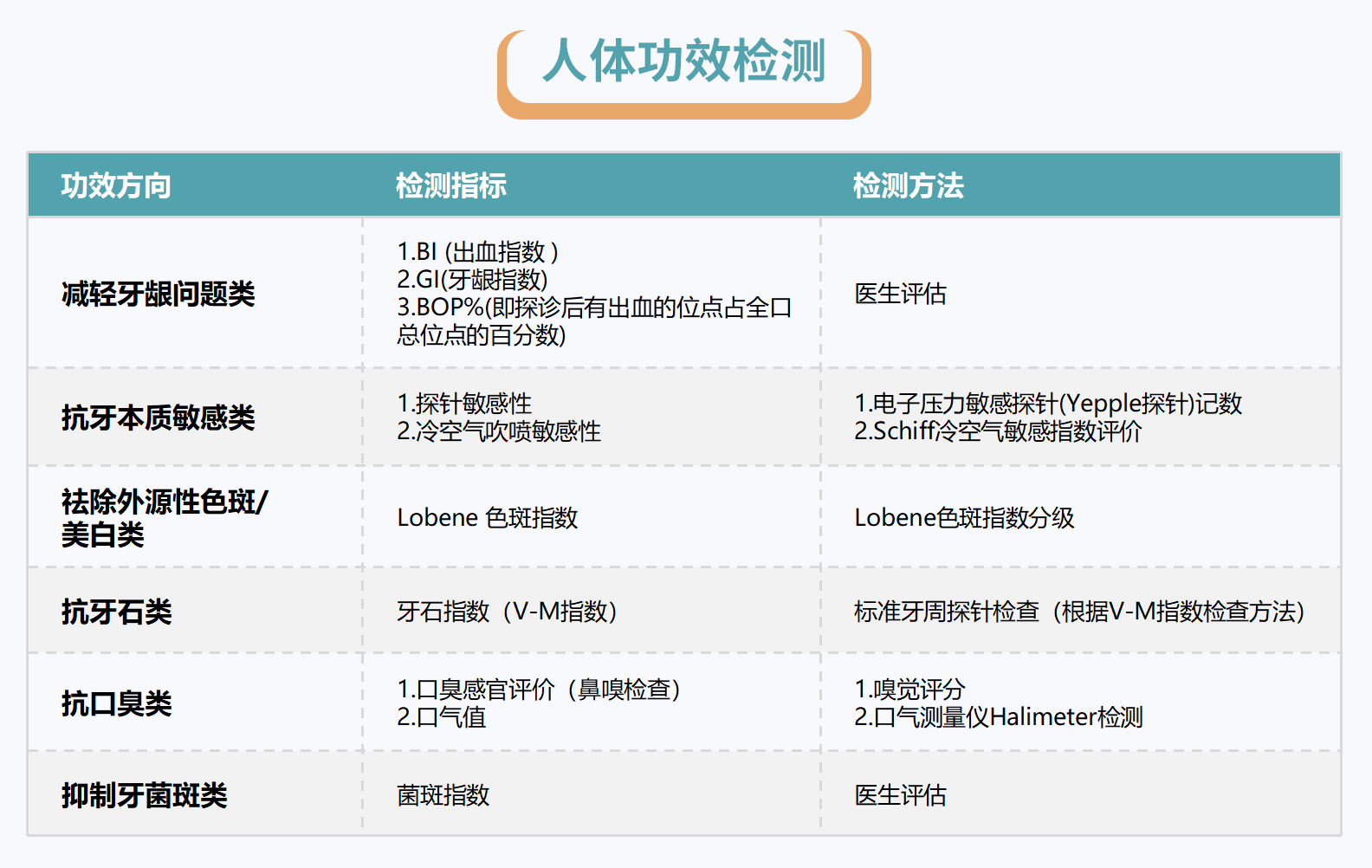Click the 人体功效检测 title banner
This screenshot has height=868, width=1372.
(683, 62)
